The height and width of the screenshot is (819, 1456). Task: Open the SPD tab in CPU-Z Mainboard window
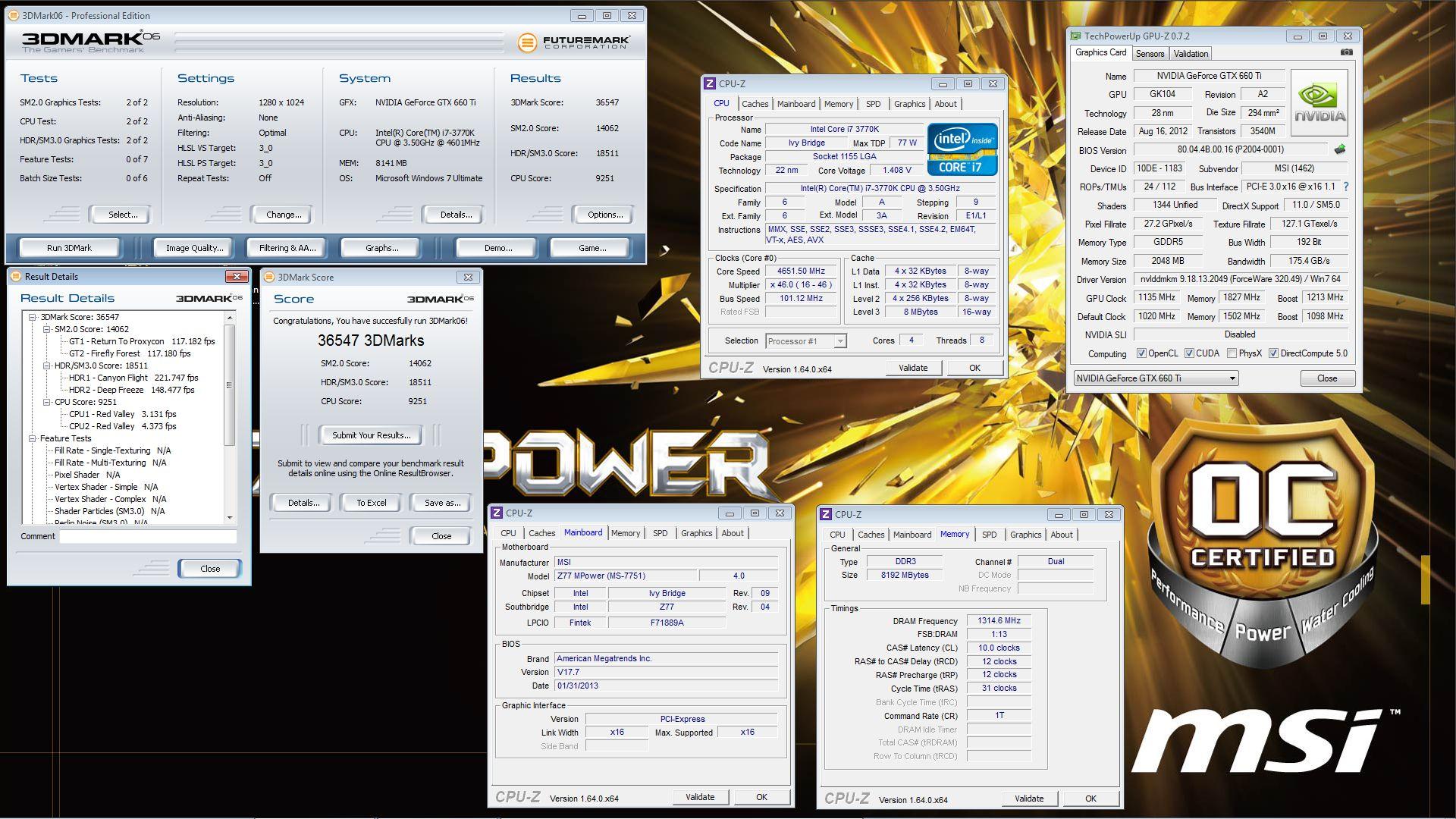pyautogui.click(x=660, y=534)
